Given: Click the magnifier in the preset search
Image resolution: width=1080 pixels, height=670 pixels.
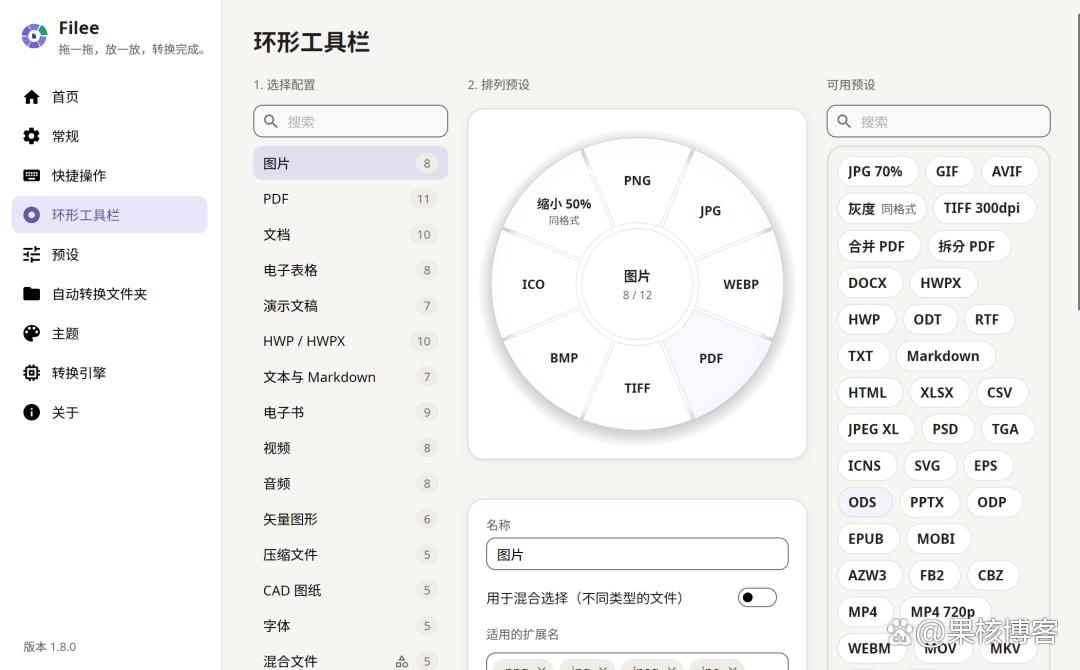Looking at the screenshot, I should (x=844, y=121).
